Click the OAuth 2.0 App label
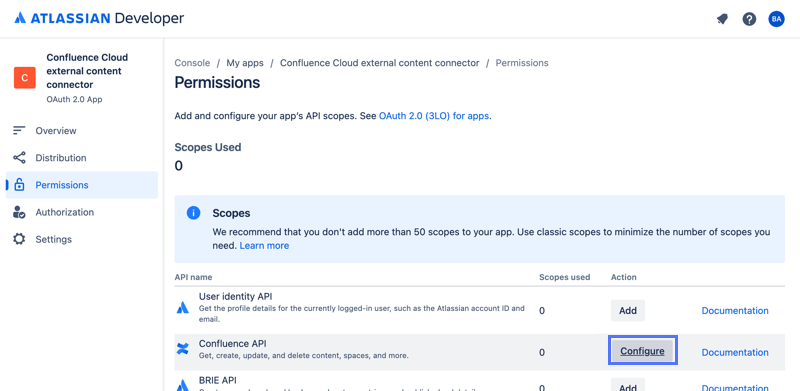 coord(74,99)
